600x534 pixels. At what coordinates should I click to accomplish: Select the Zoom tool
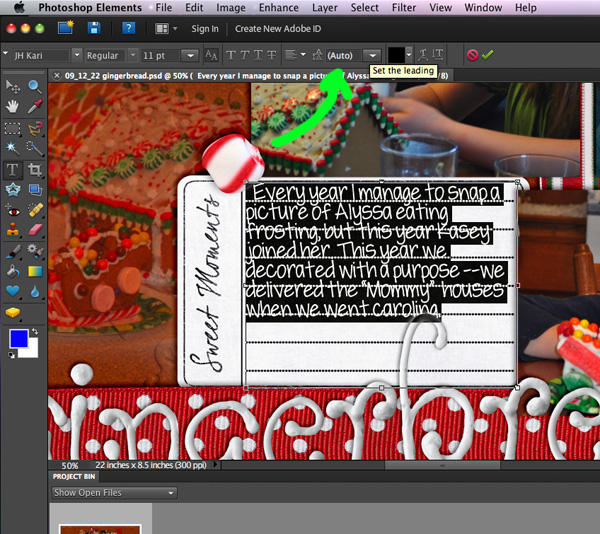[x=35, y=87]
